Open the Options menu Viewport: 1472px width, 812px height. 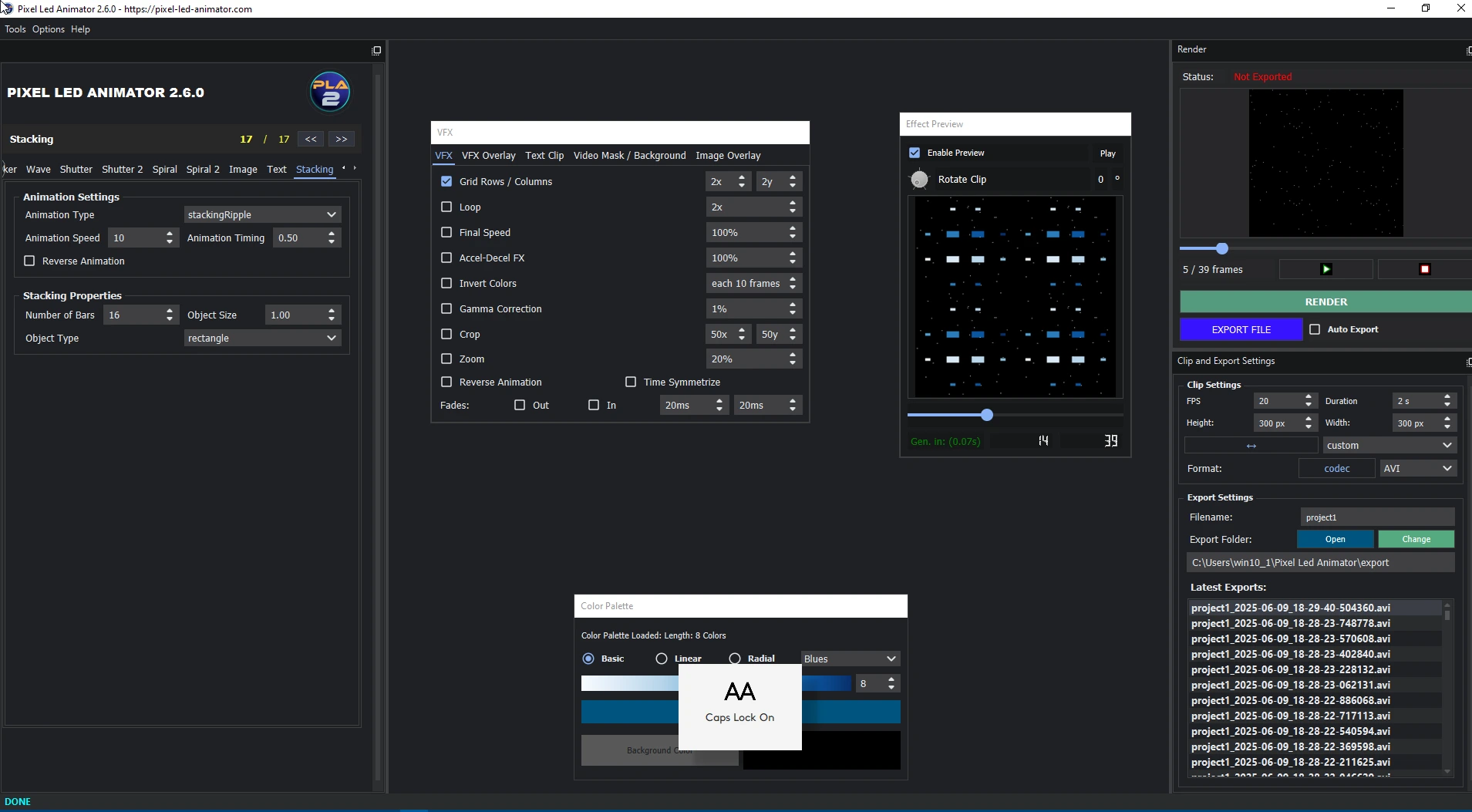[48, 29]
